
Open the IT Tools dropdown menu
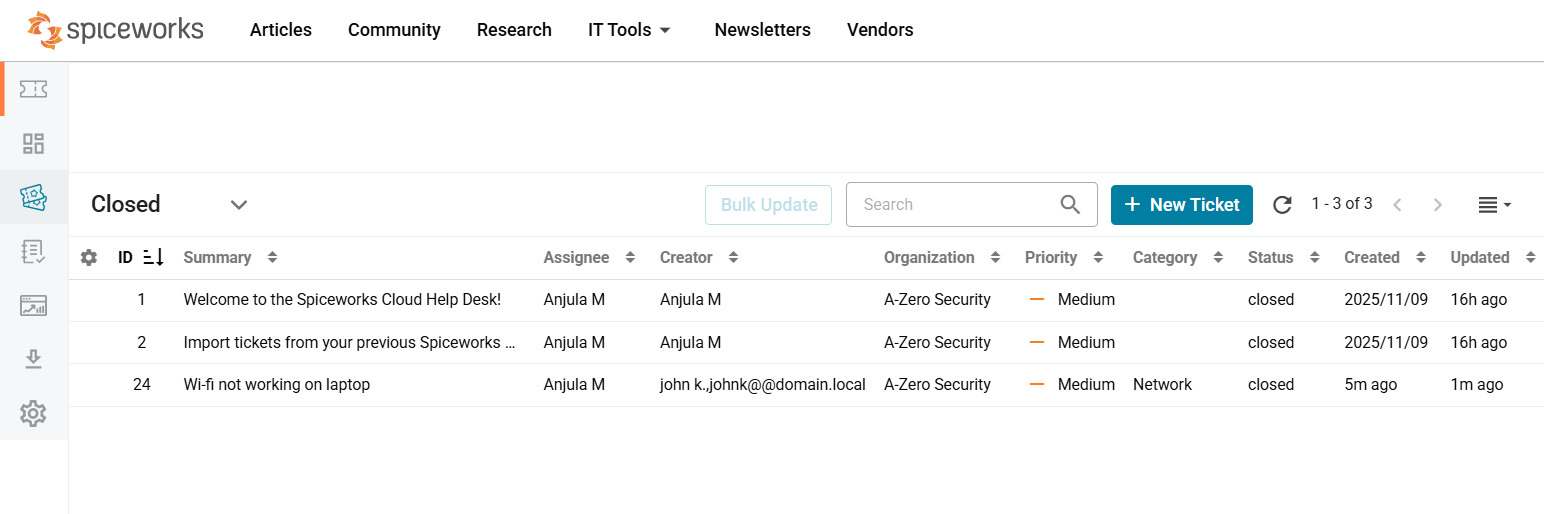629,30
